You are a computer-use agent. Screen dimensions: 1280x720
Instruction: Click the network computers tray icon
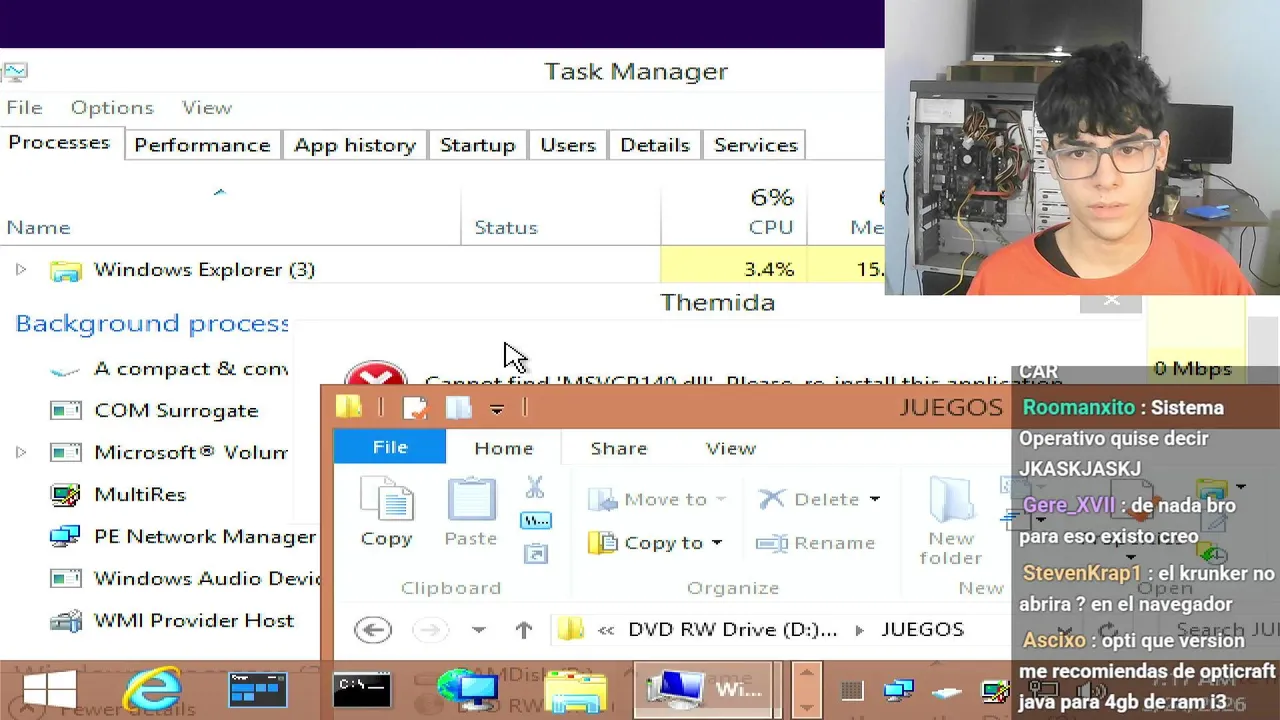[x=899, y=690]
